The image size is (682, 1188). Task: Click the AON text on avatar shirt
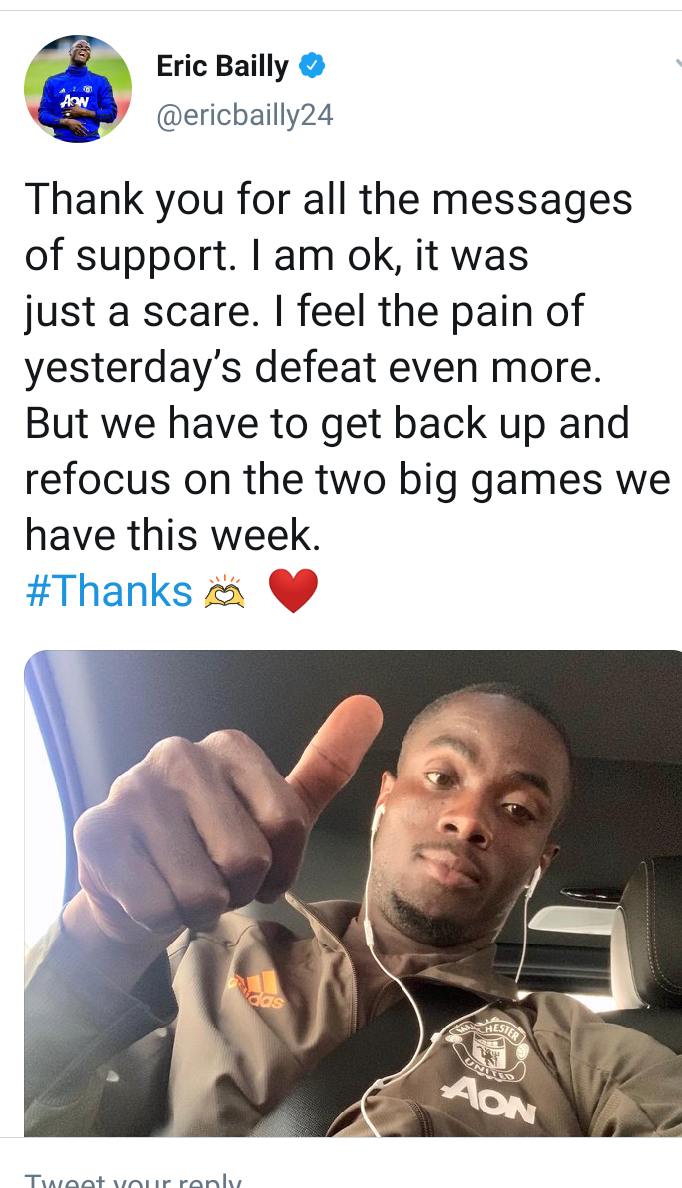[x=74, y=100]
